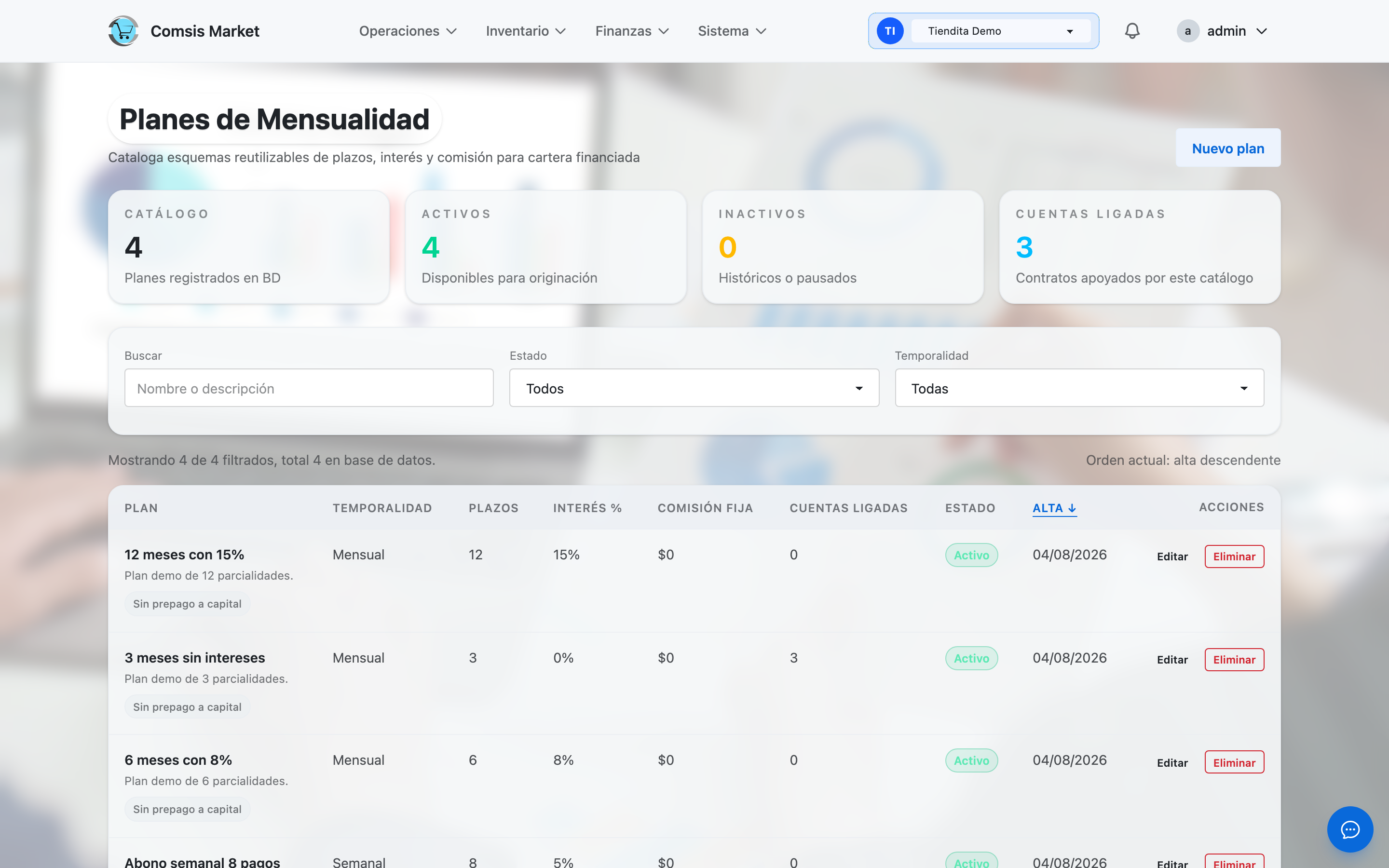
Task: Click the Inactivos summary card
Action: point(843,247)
